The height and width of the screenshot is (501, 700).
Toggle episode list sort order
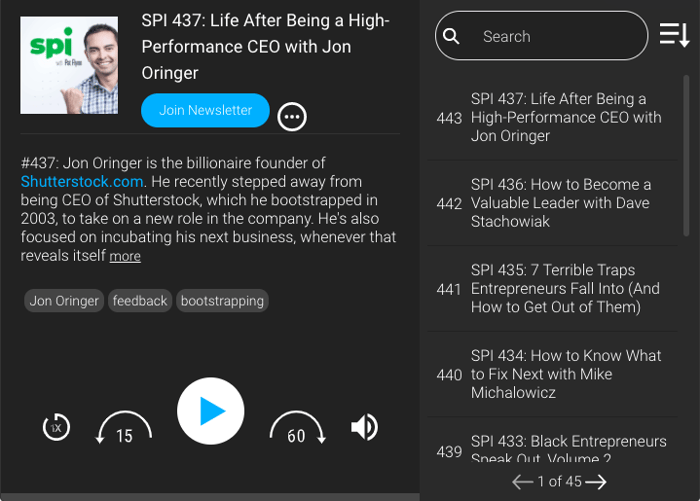[674, 36]
